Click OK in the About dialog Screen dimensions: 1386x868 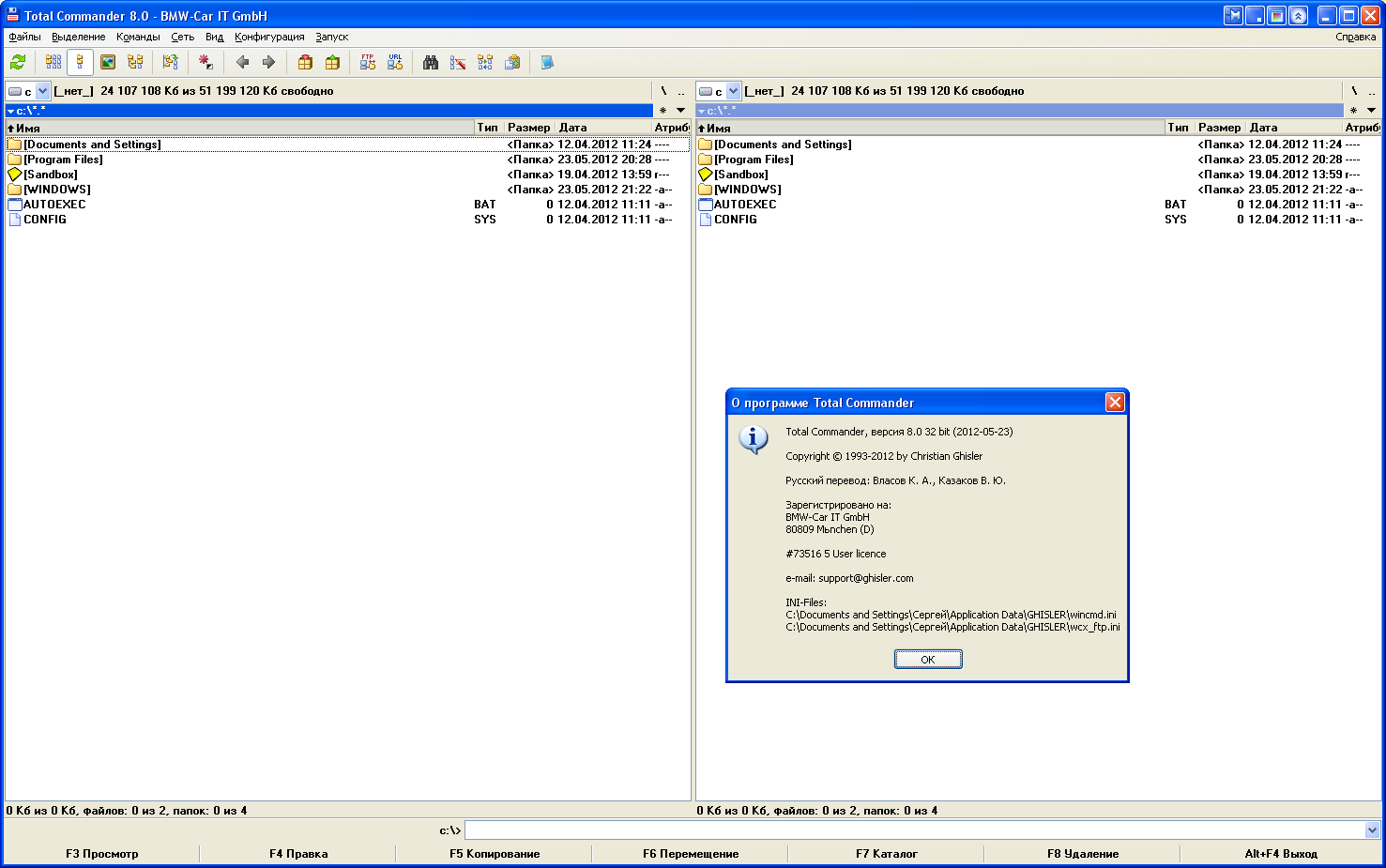click(x=928, y=660)
